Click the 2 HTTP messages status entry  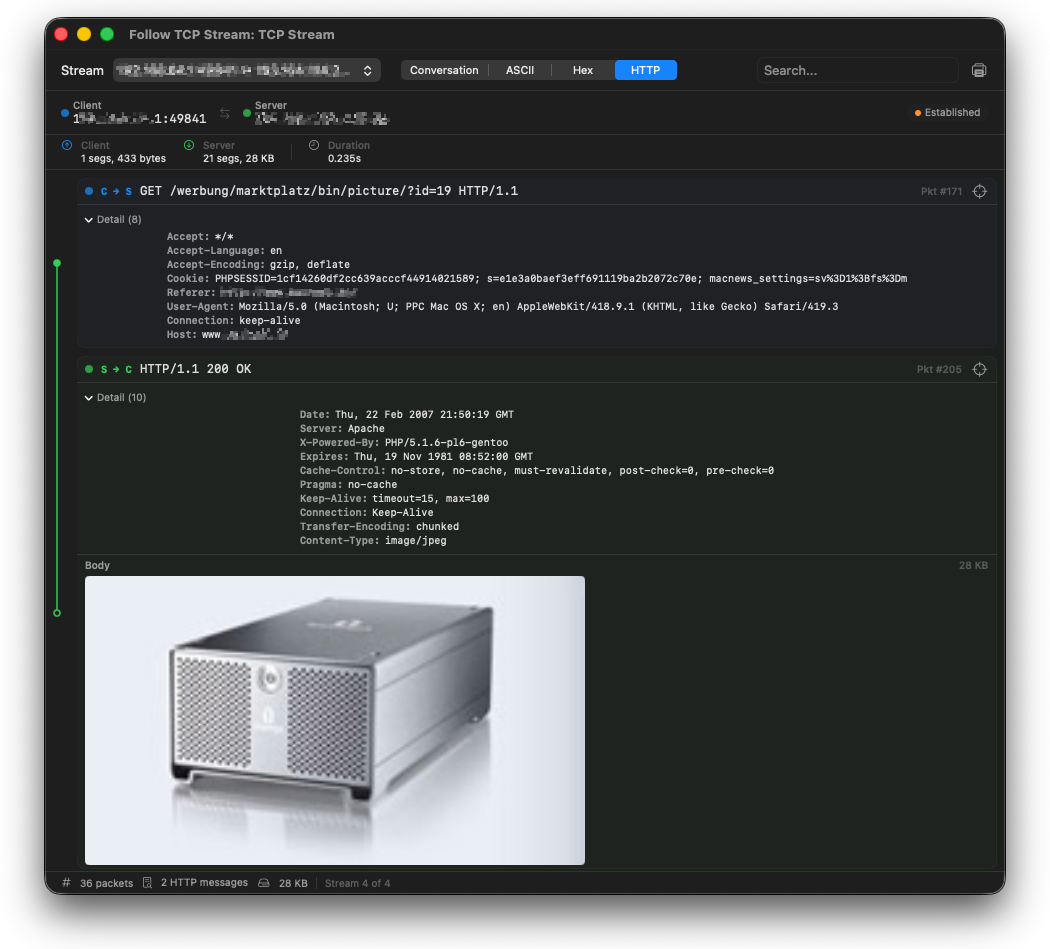point(204,883)
